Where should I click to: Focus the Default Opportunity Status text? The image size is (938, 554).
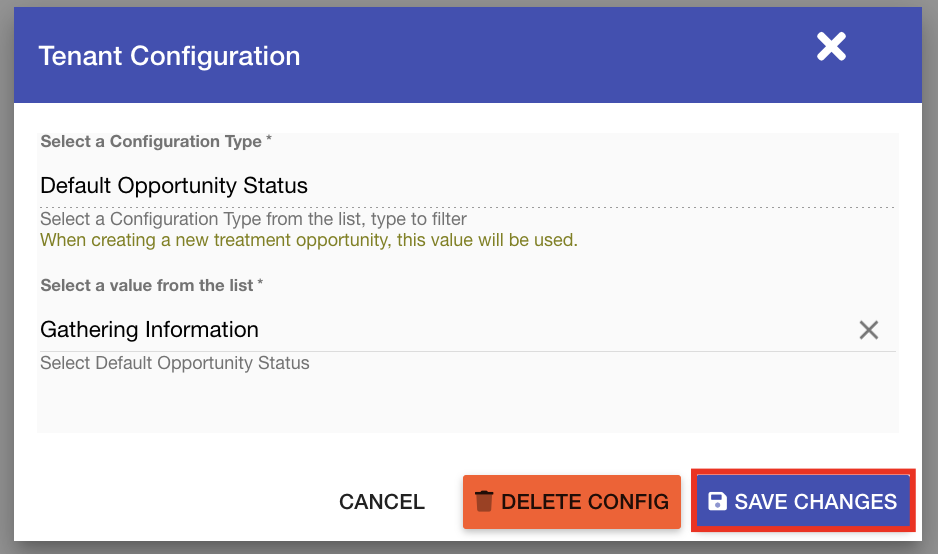(174, 186)
